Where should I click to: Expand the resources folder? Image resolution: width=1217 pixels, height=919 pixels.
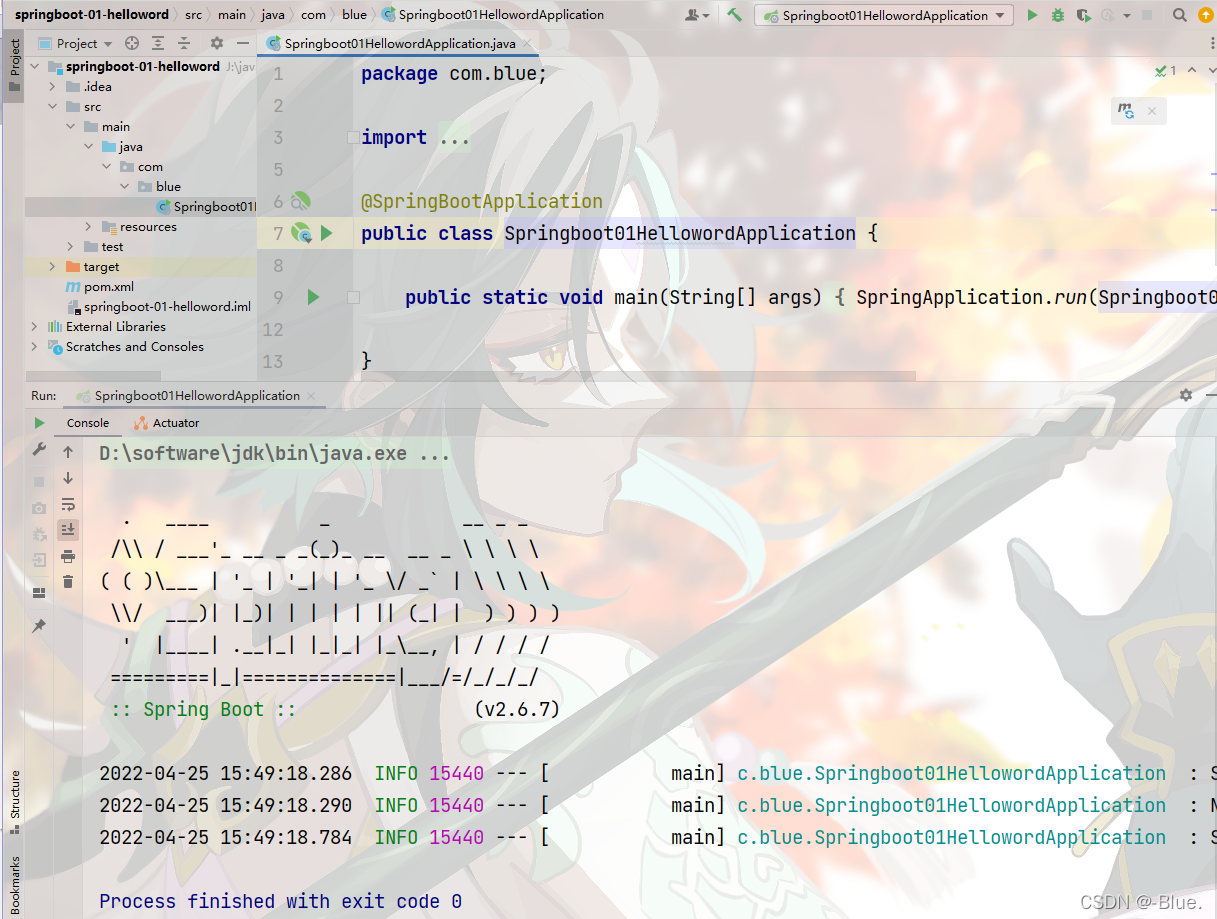[x=89, y=227]
